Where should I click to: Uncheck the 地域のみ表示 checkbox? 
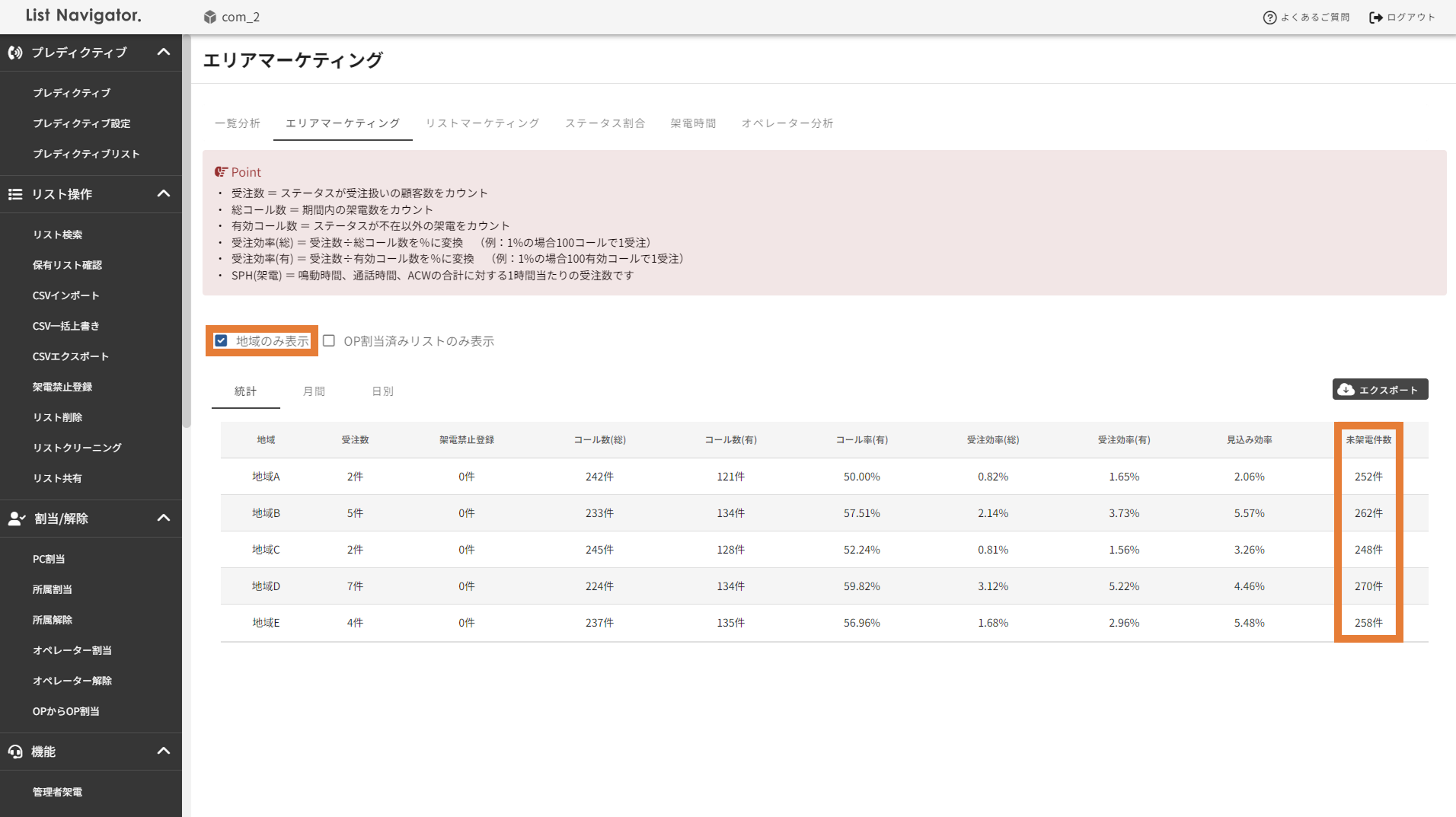(221, 340)
